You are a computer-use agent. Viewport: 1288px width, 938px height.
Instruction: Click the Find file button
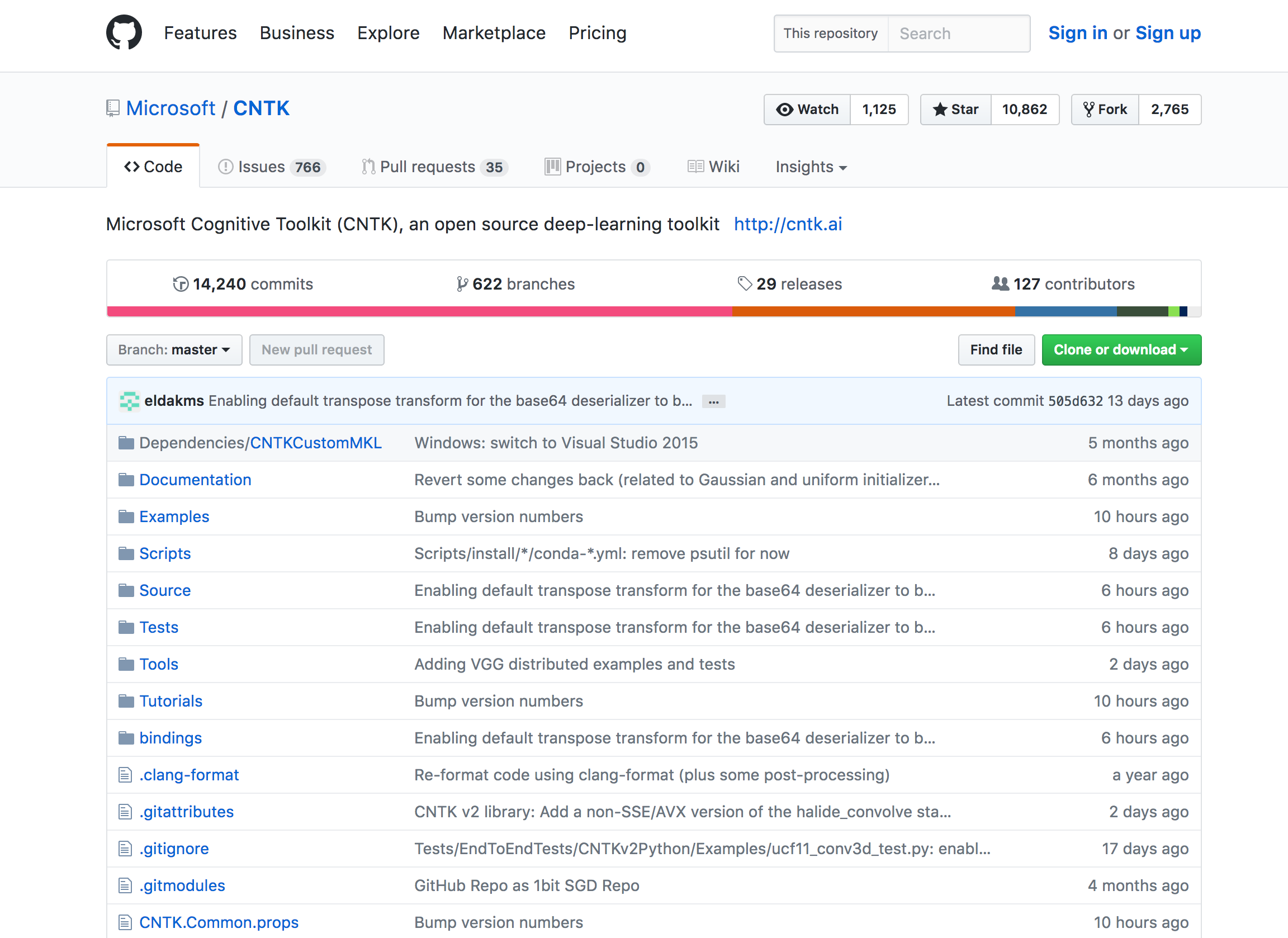pyautogui.click(x=996, y=350)
